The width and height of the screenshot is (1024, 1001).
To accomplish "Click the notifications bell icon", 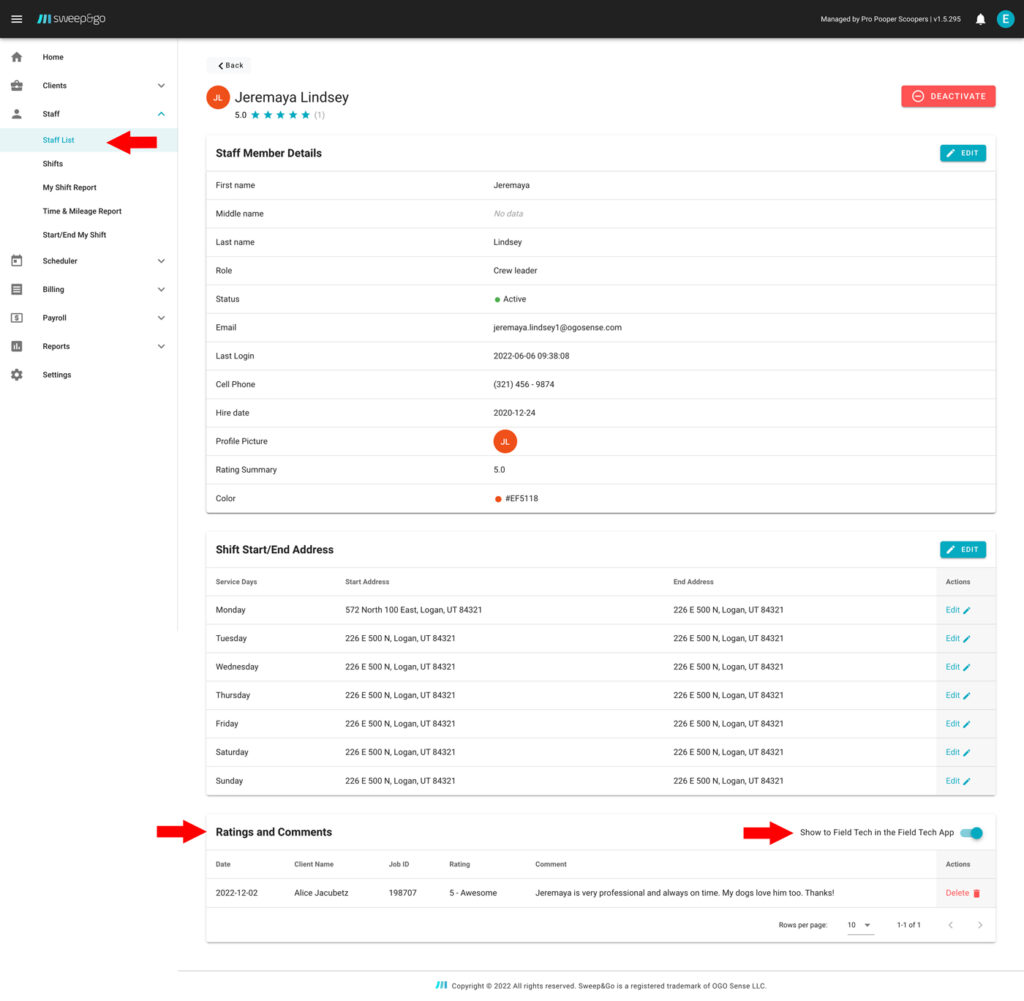I will click(x=980, y=19).
